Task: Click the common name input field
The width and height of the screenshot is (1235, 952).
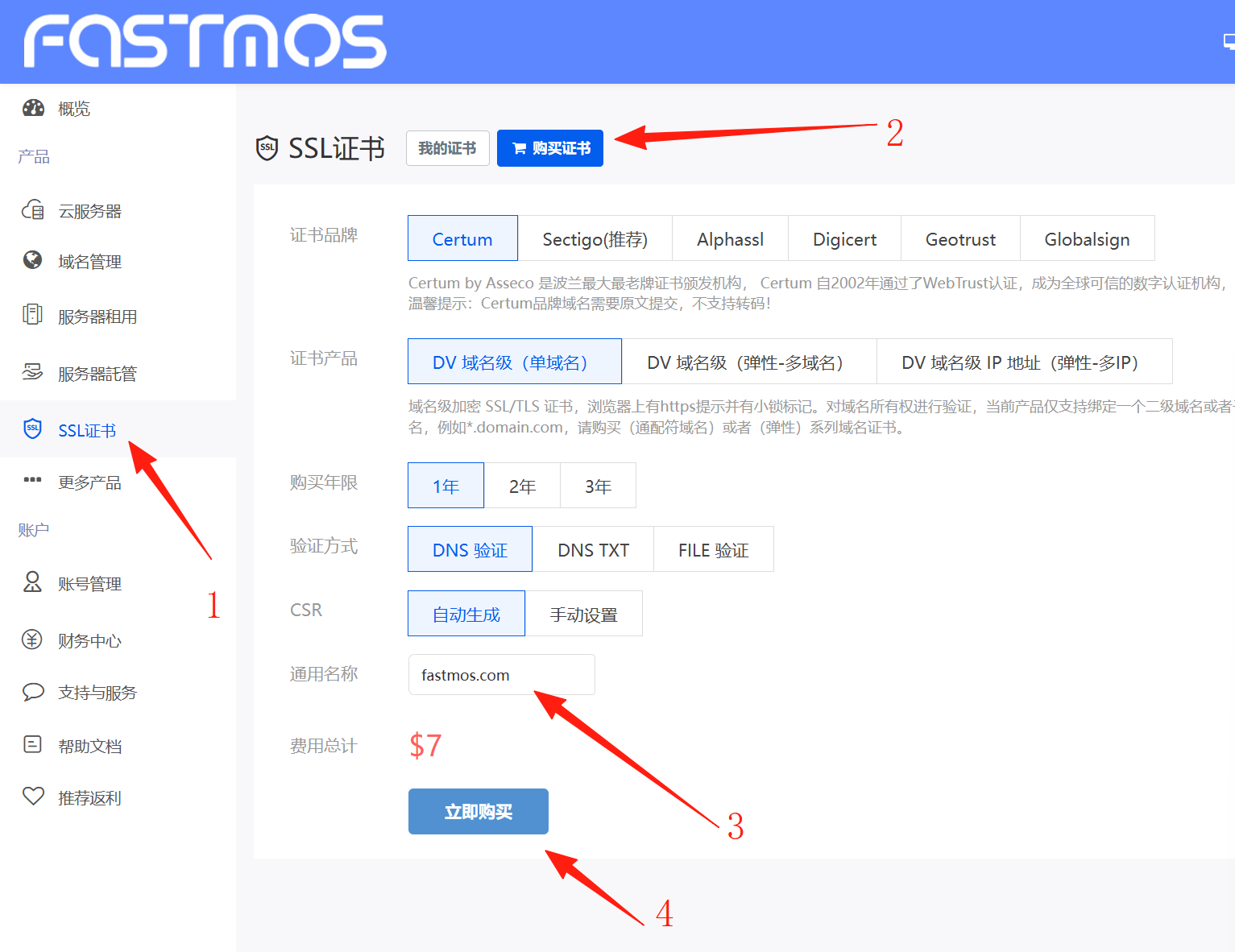Action: point(501,675)
